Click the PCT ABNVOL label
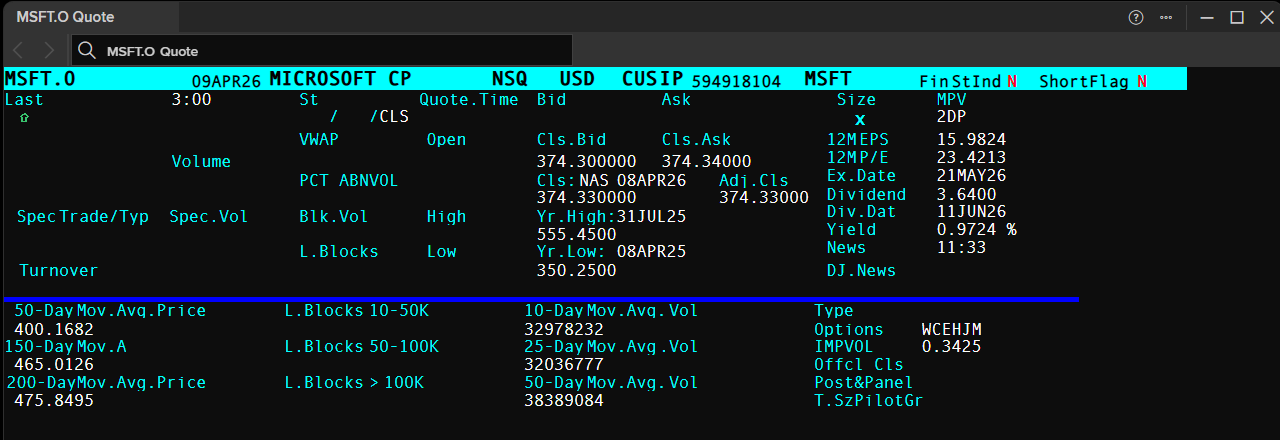This screenshot has height=440, width=1280. [x=348, y=181]
